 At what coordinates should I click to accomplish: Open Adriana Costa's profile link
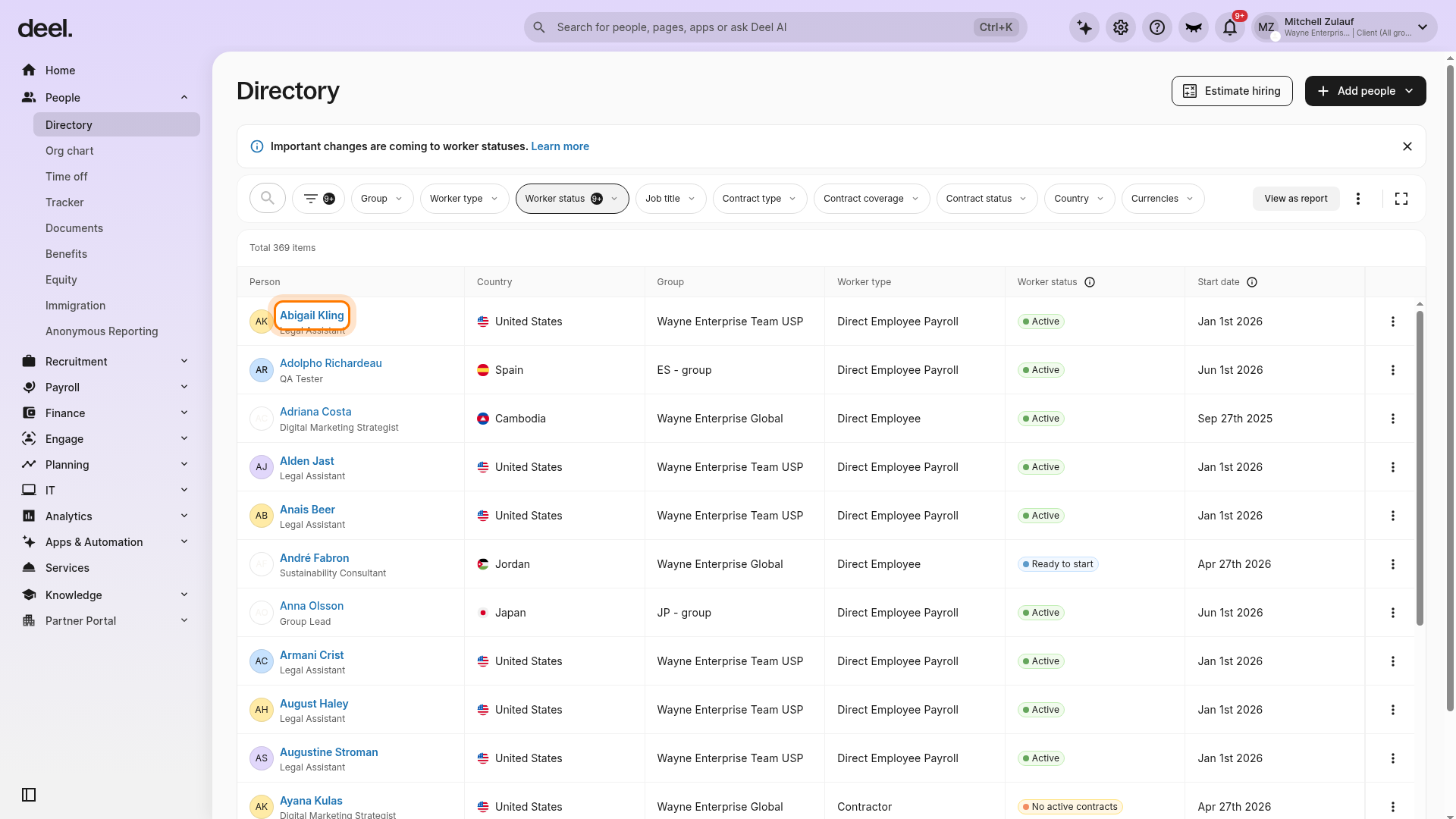315,412
